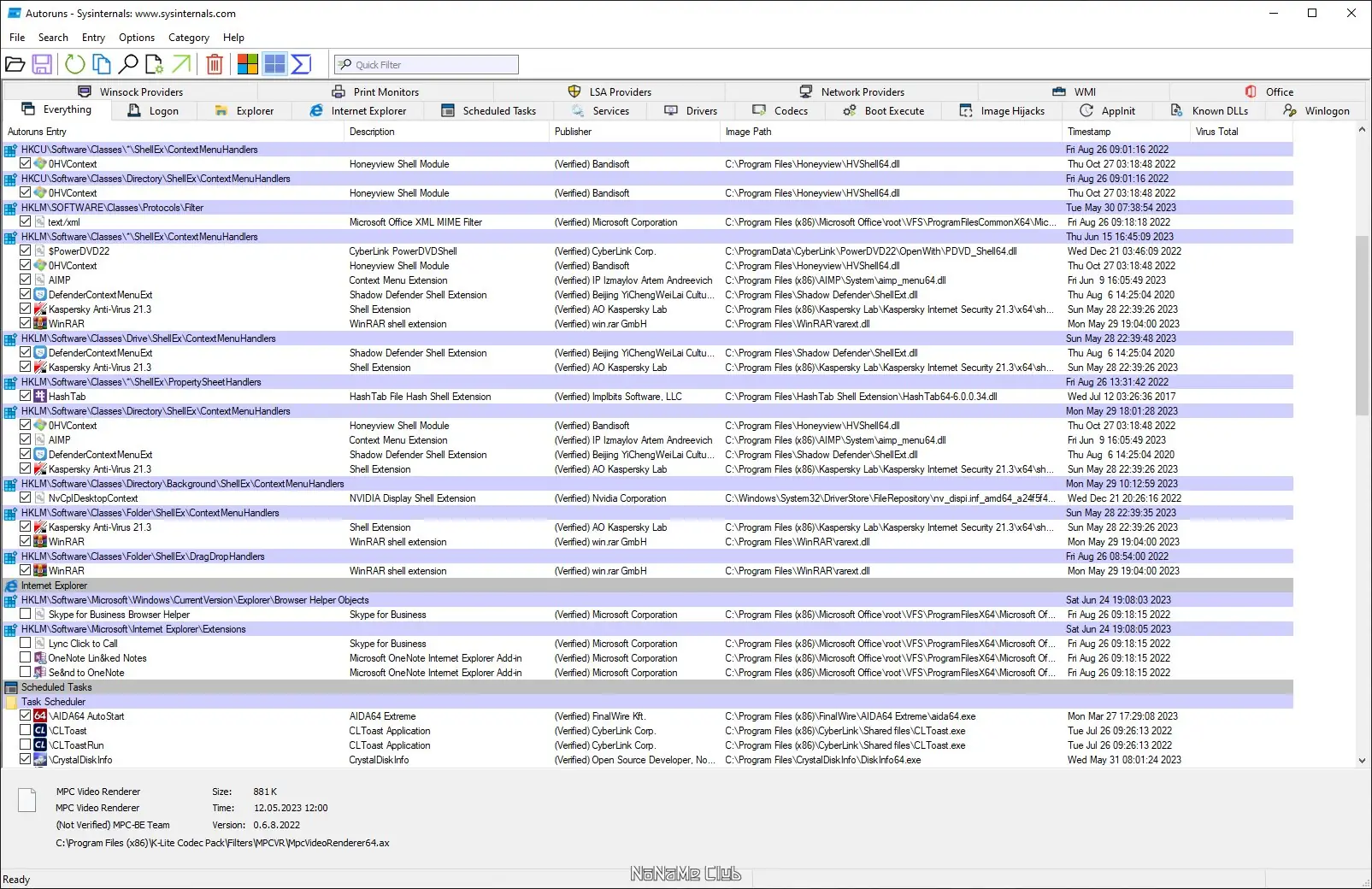Viewport: 1372px width, 889px height.
Task: Click into the Quick Filter field
Action: click(427, 65)
